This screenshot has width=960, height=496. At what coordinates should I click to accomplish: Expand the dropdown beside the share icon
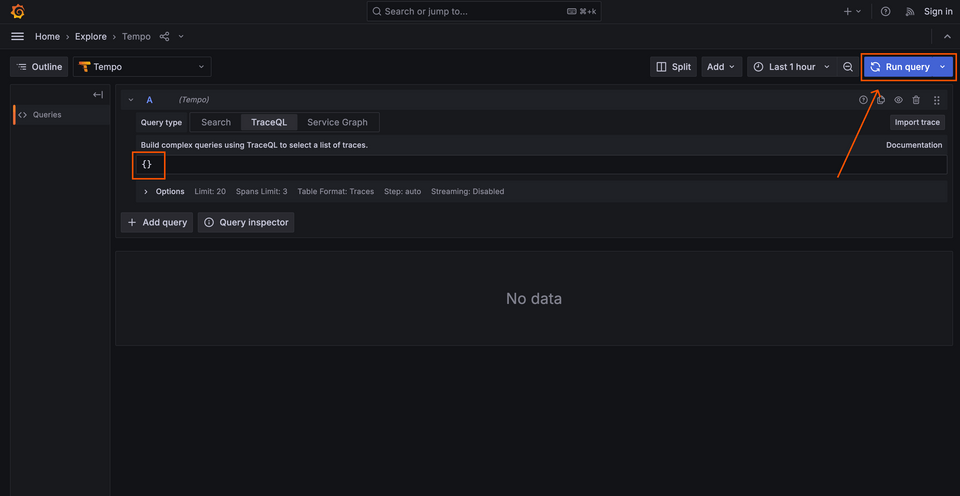click(181, 36)
